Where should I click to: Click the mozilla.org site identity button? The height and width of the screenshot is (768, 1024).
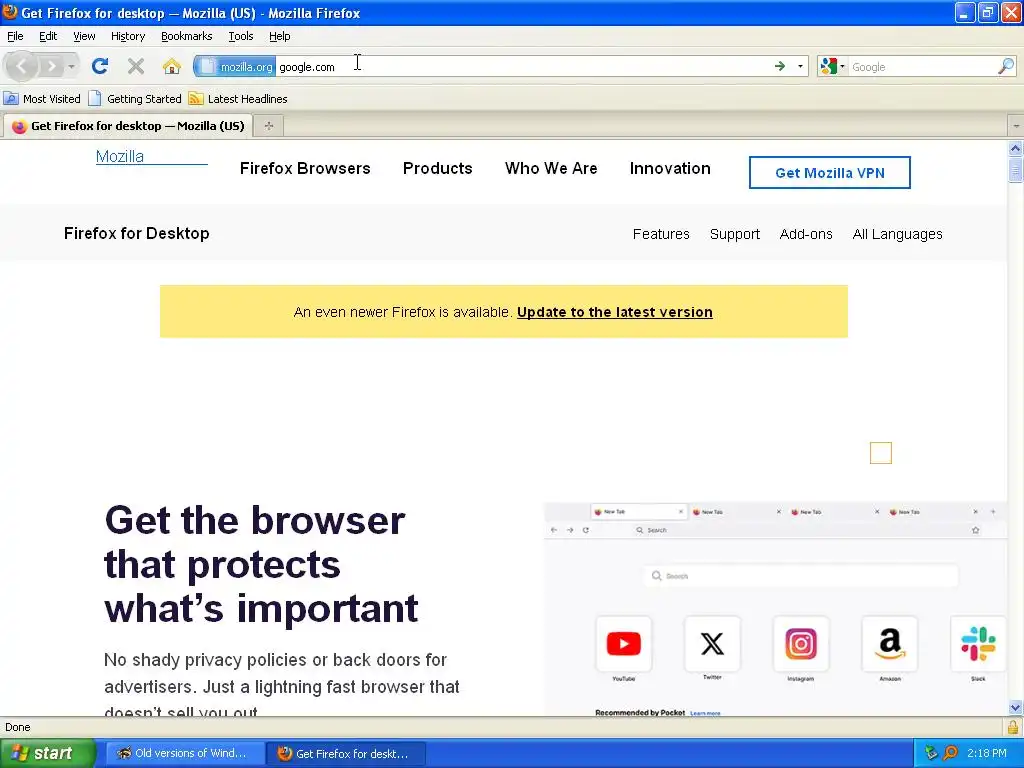pyautogui.click(x=235, y=67)
